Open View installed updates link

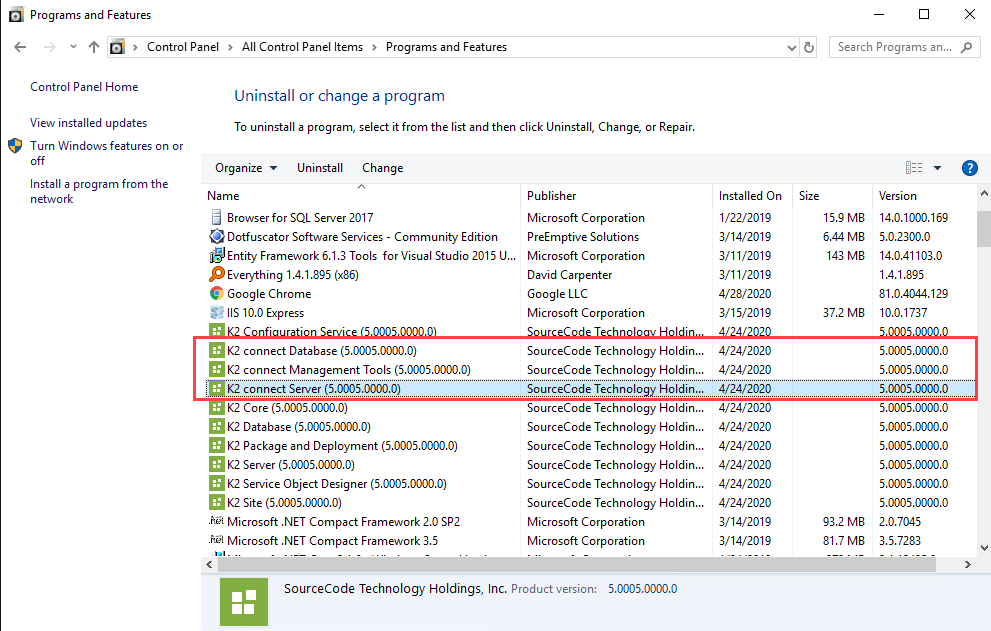[88, 123]
